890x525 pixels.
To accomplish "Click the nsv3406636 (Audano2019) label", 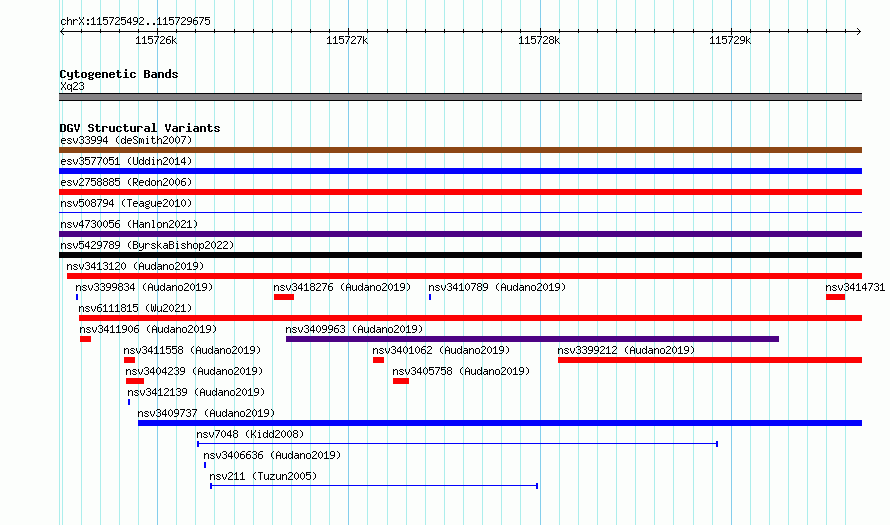I will pyautogui.click(x=272, y=455).
